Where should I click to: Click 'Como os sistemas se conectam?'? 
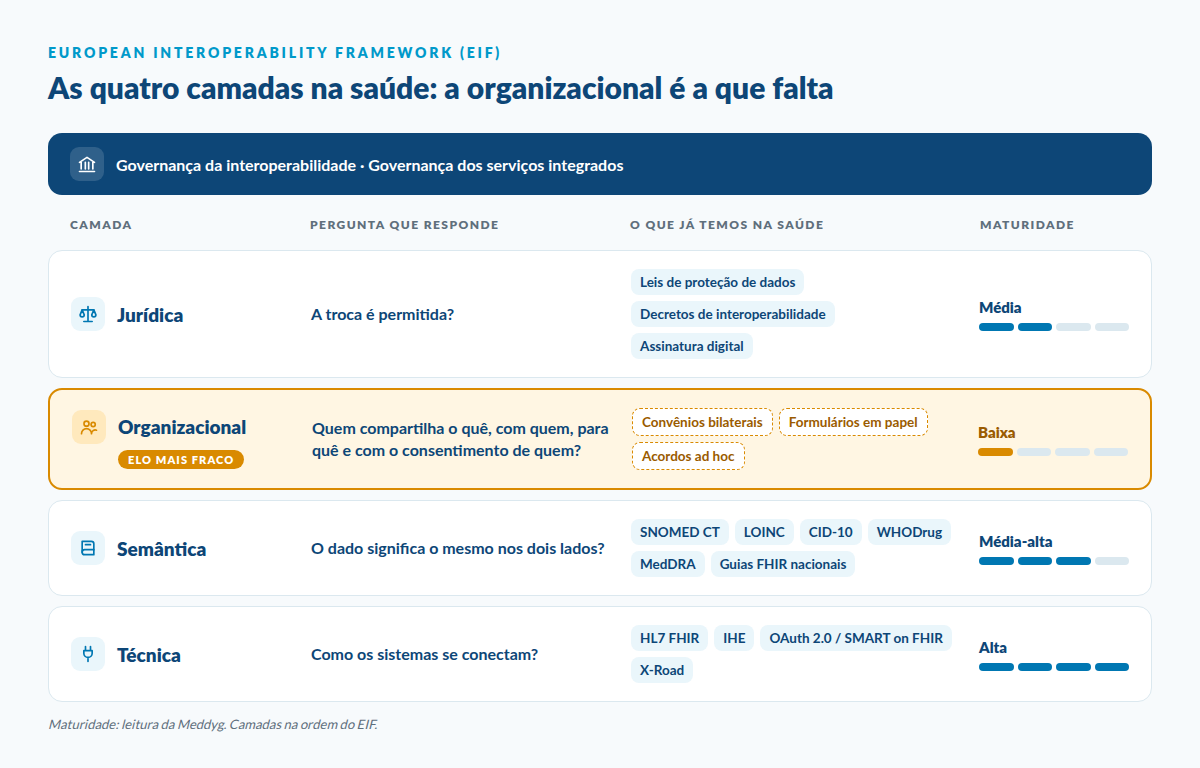tap(425, 655)
